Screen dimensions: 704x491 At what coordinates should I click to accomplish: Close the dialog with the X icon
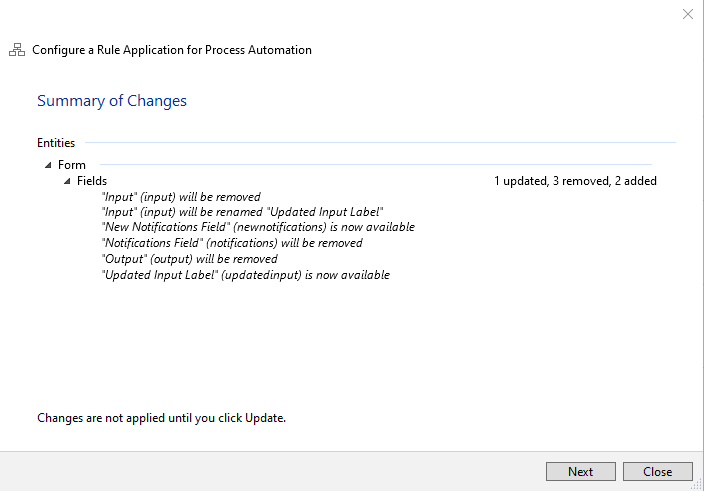coord(688,14)
